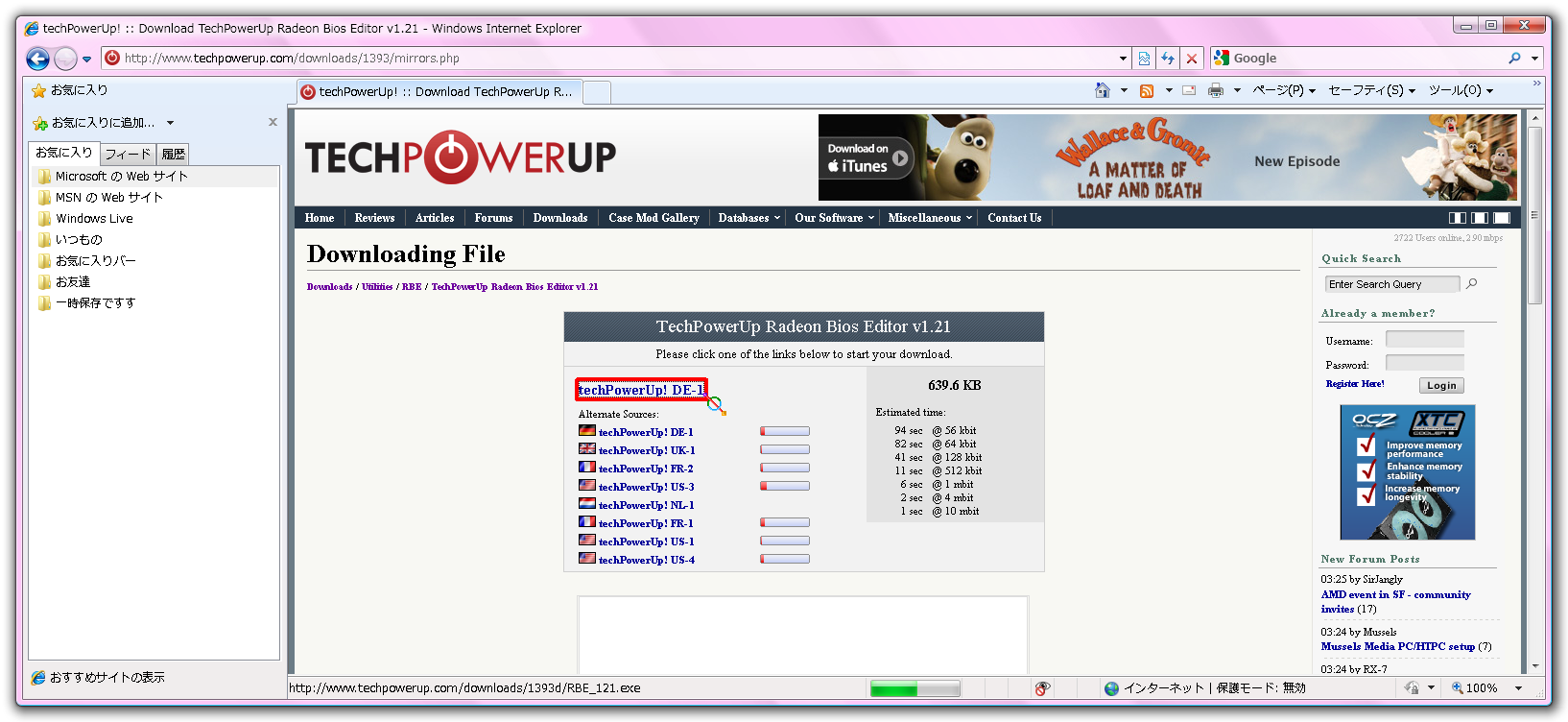This screenshot has width=1568, height=722.
Task: Click the Google search magnifier icon
Action: point(1515,58)
